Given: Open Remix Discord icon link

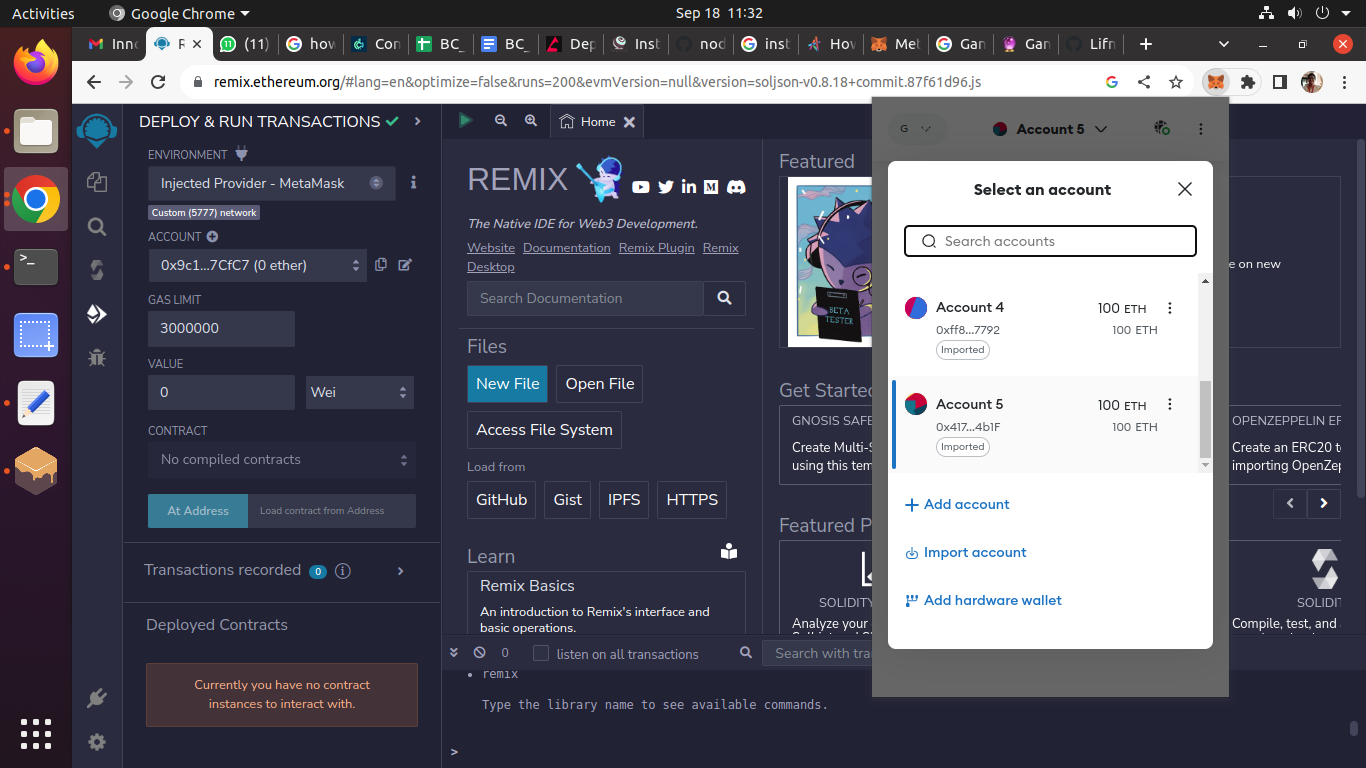Looking at the screenshot, I should pyautogui.click(x=736, y=187).
